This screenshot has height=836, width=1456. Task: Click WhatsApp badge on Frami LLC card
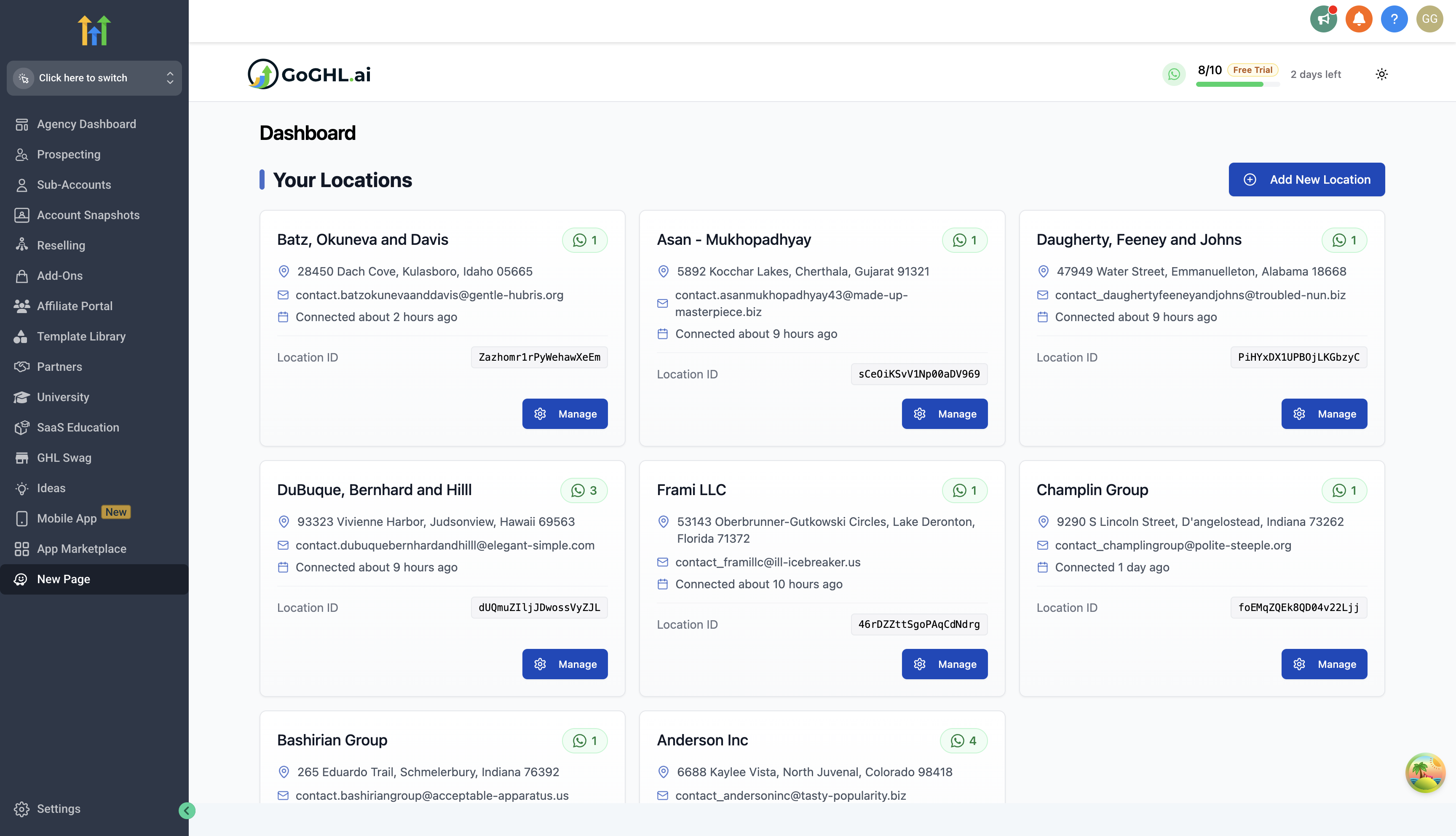click(964, 490)
